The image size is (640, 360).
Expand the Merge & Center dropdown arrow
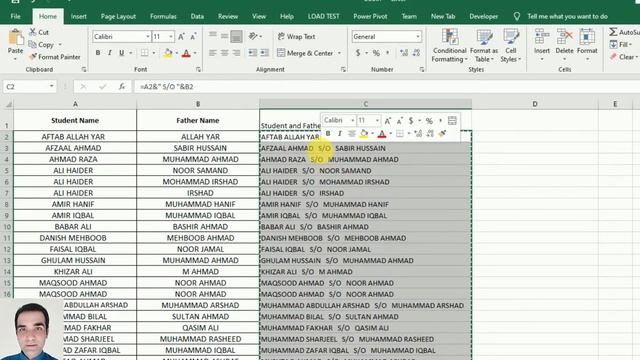(x=339, y=53)
